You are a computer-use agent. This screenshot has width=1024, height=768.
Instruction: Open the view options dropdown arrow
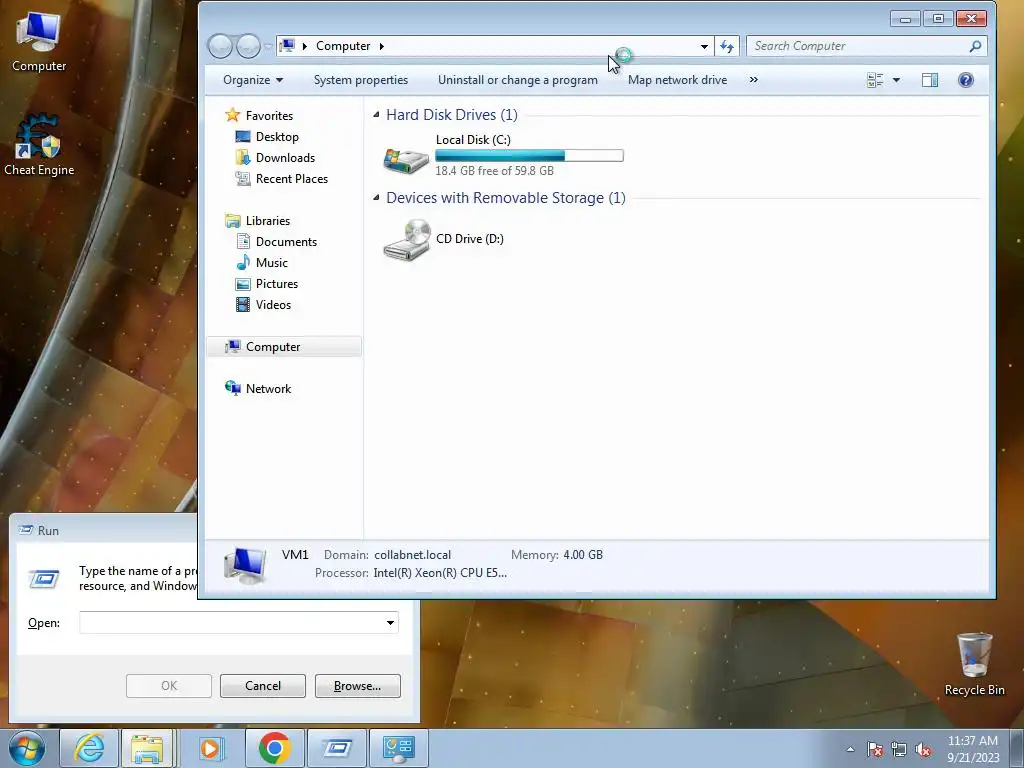(896, 80)
